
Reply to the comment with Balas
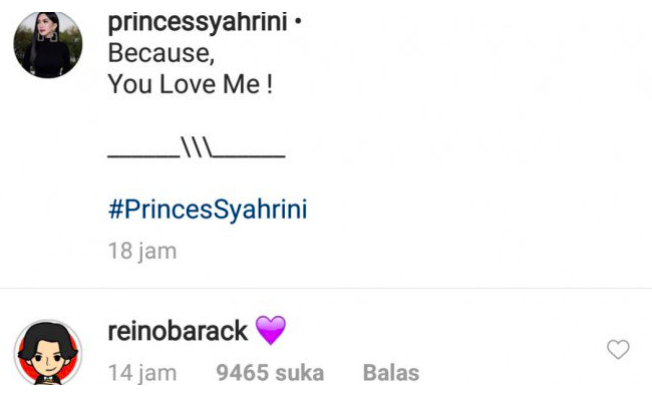point(391,373)
